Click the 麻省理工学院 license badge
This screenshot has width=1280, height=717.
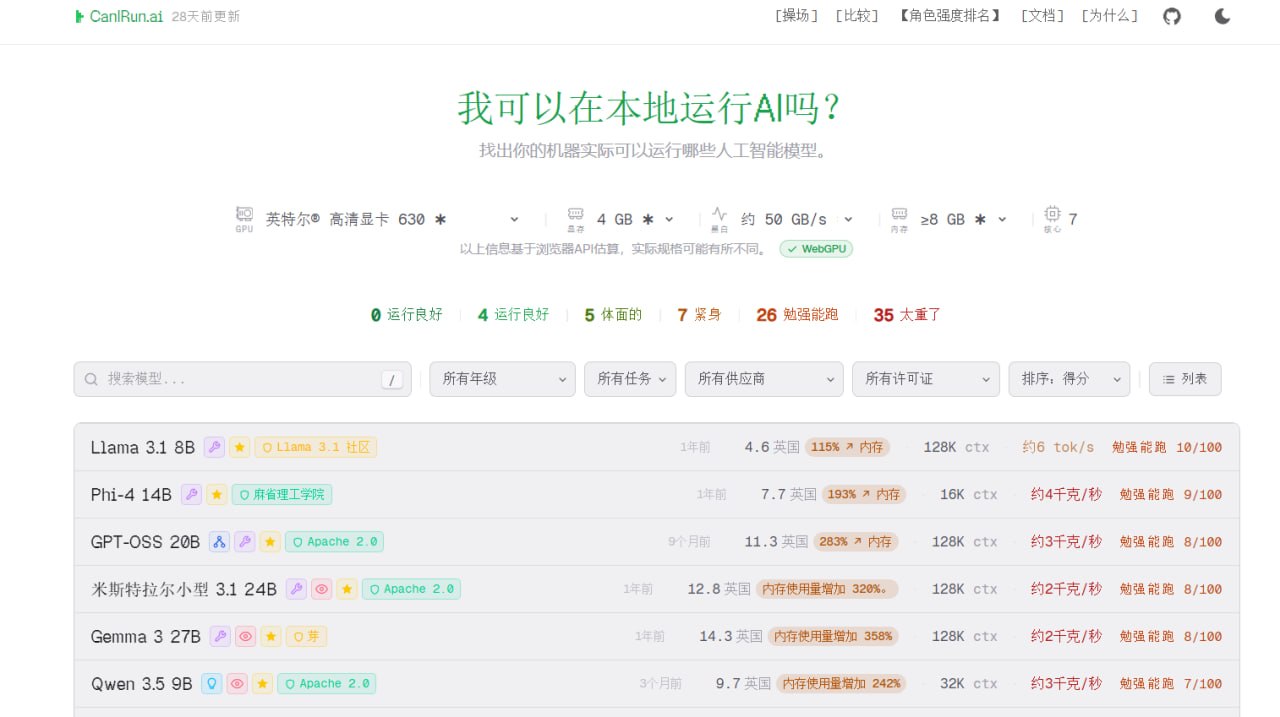pyautogui.click(x=282, y=495)
